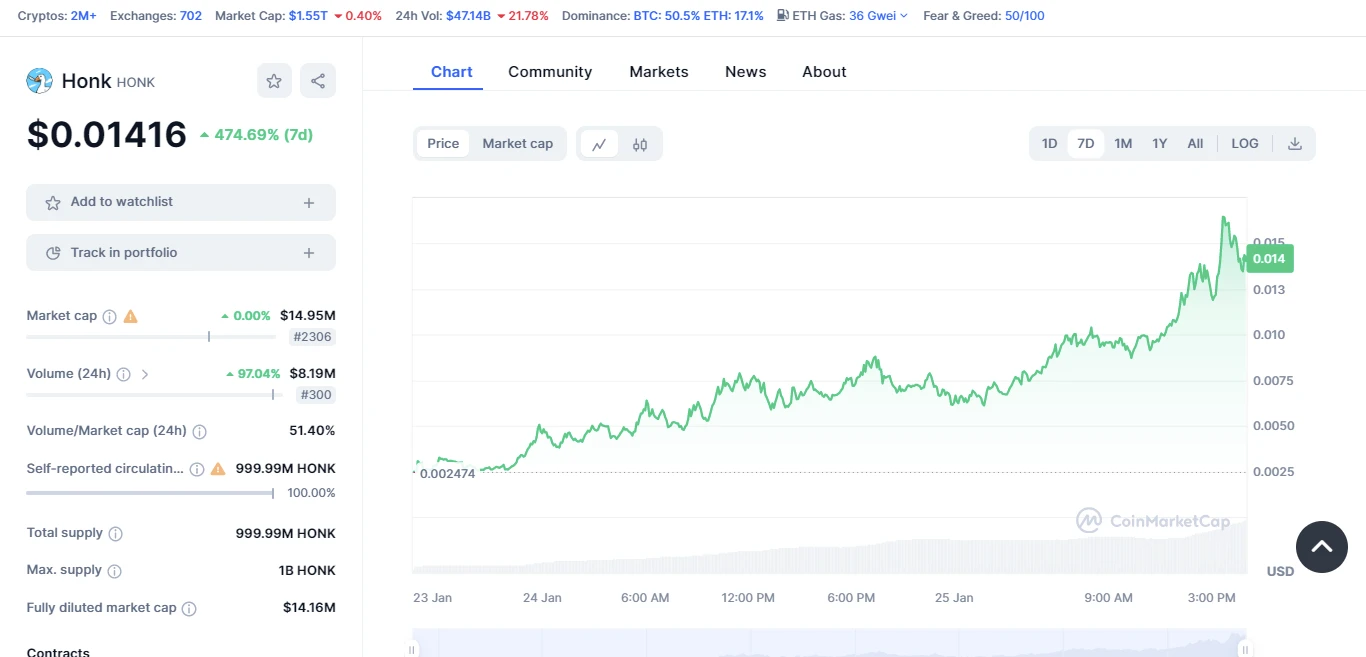Screen dimensions: 1366x657
Task: Click the watchlist star outline icon
Action: click(x=53, y=203)
